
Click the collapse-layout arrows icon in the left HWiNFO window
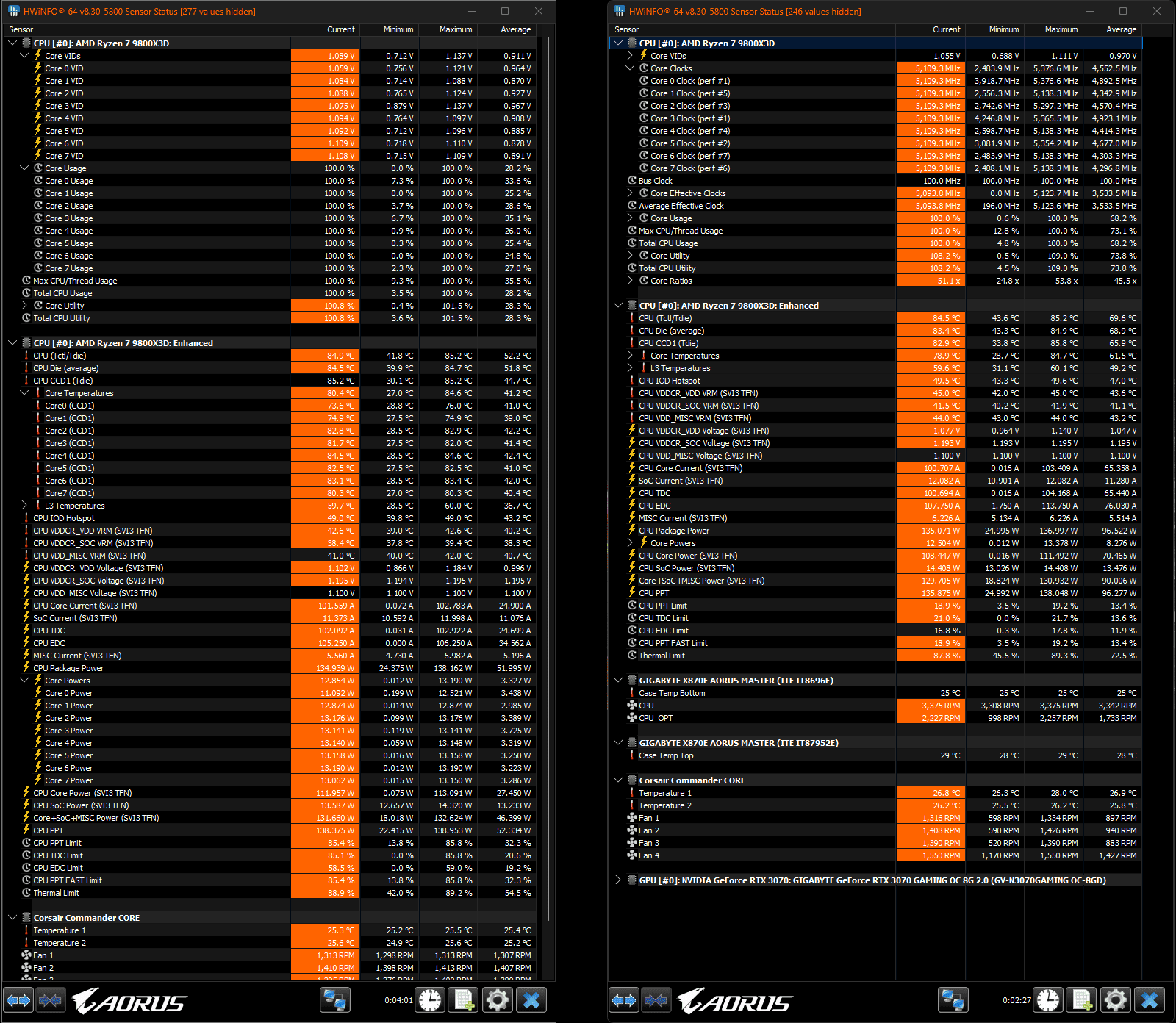click(50, 1000)
